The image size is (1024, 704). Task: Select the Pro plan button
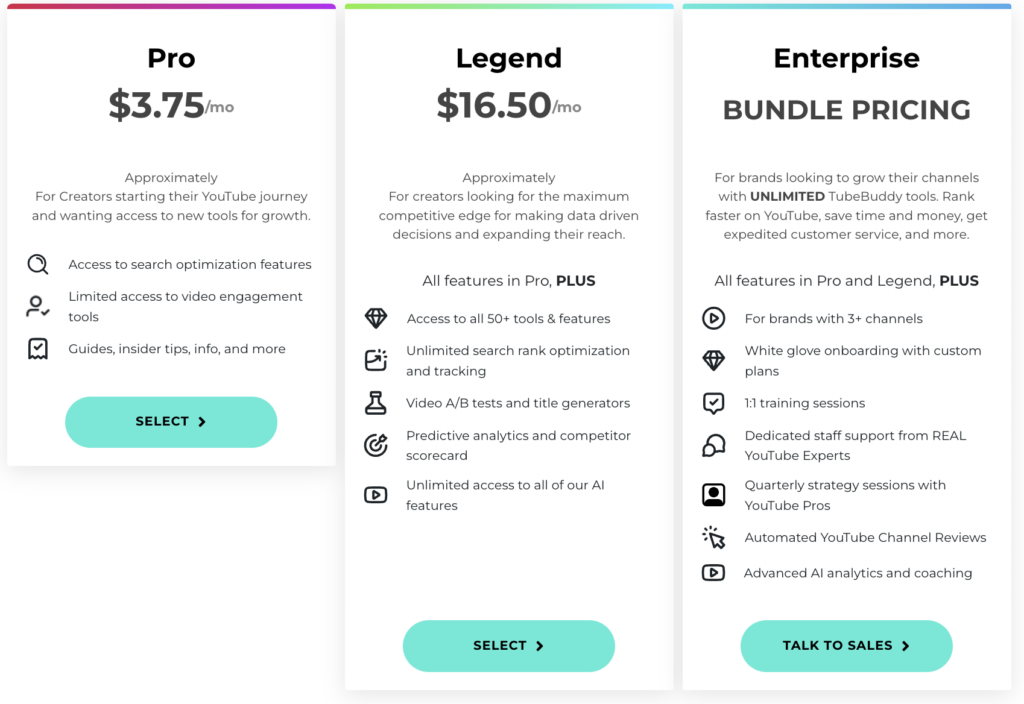[171, 422]
